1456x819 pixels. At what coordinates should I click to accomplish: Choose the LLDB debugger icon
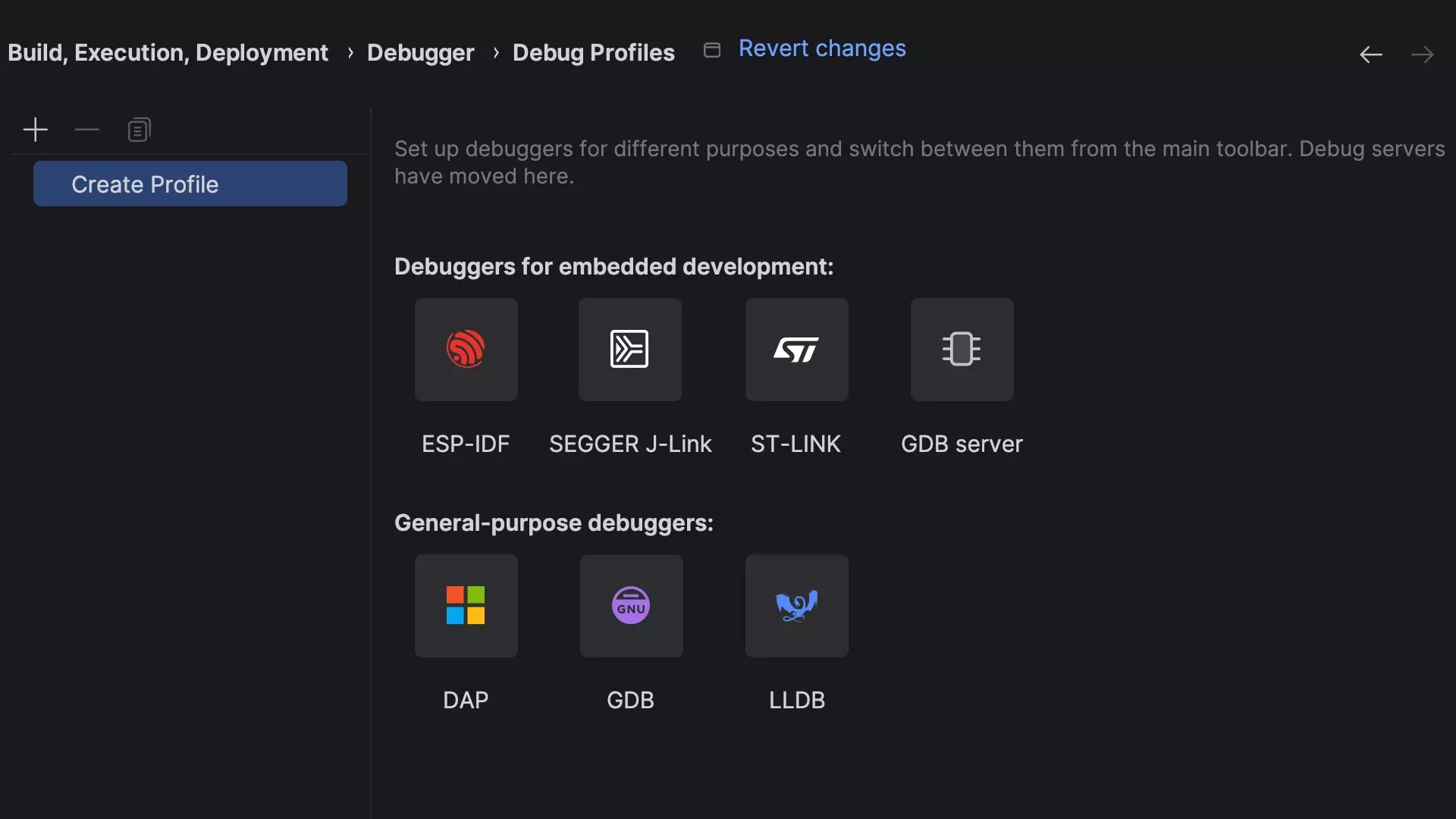pos(797,606)
